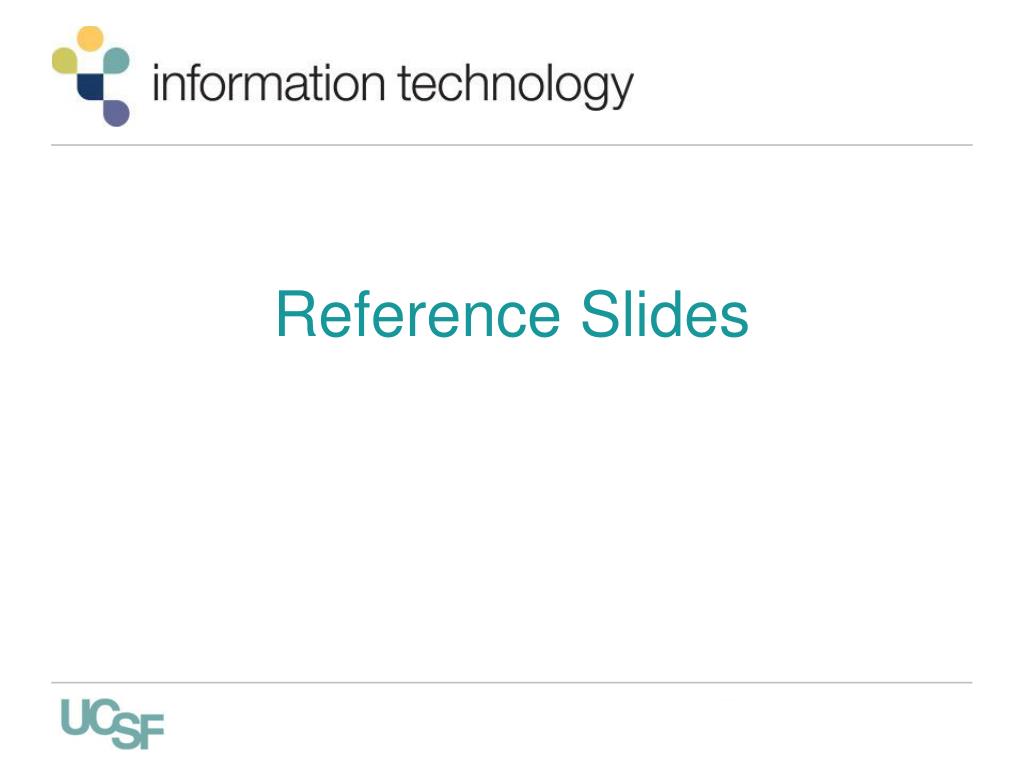Click the olive-green circle in the logo
The width and height of the screenshot is (1024, 768).
[x=65, y=60]
